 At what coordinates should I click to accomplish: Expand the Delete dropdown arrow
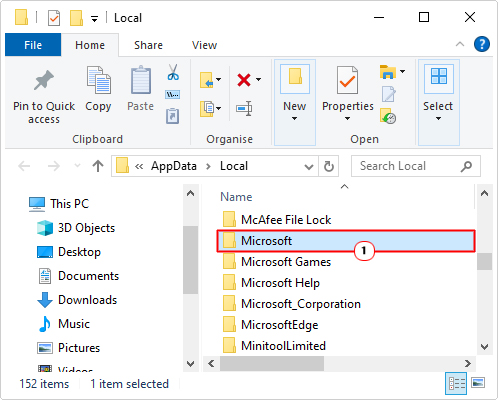tap(258, 79)
